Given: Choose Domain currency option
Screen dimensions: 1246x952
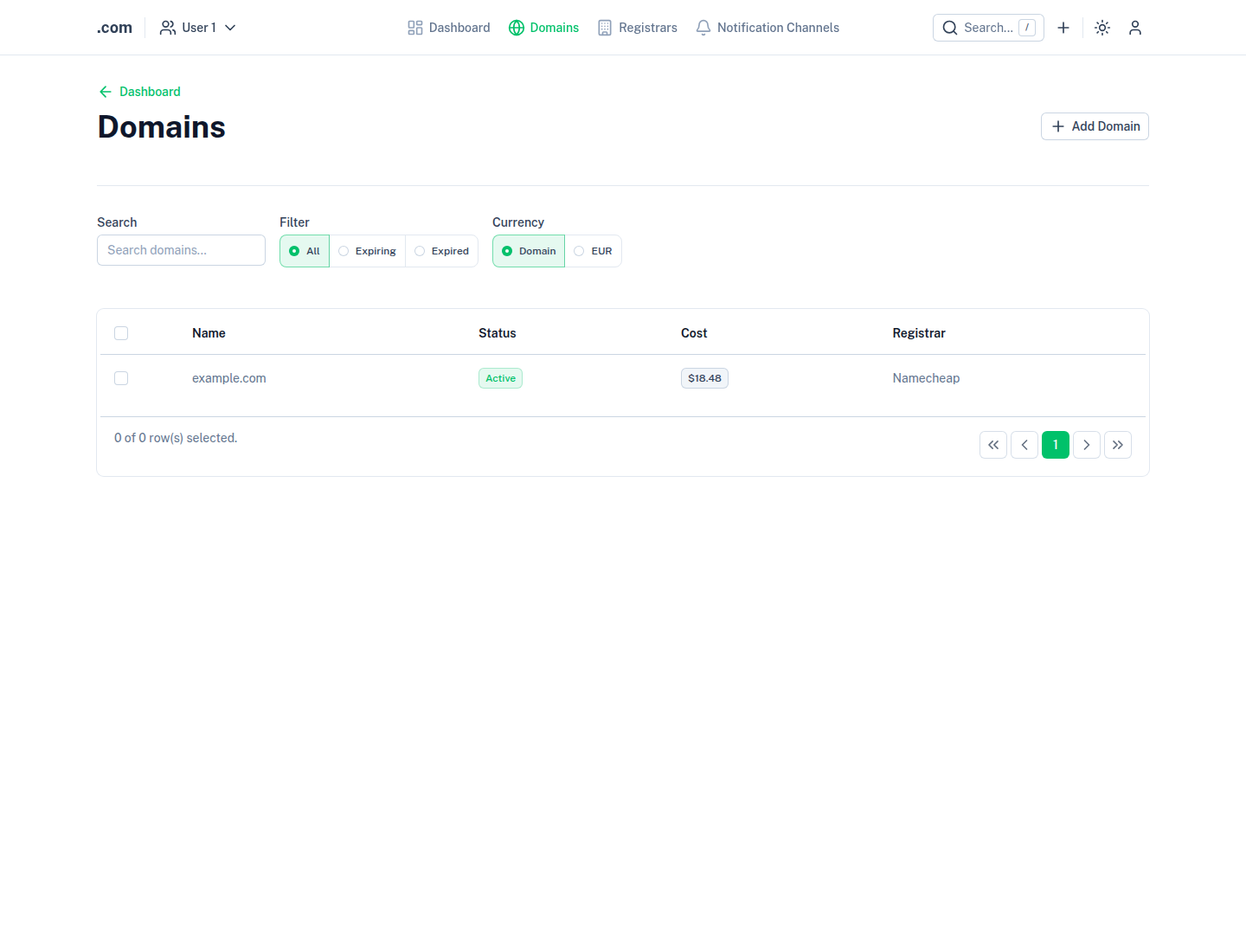Looking at the screenshot, I should coord(529,251).
